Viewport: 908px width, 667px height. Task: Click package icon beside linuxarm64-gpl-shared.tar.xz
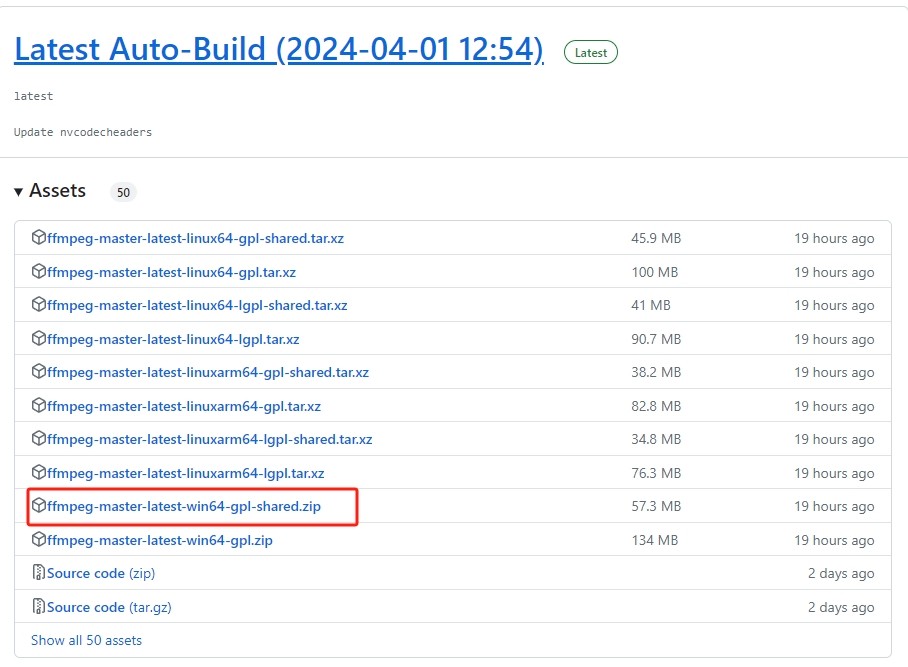(38, 372)
